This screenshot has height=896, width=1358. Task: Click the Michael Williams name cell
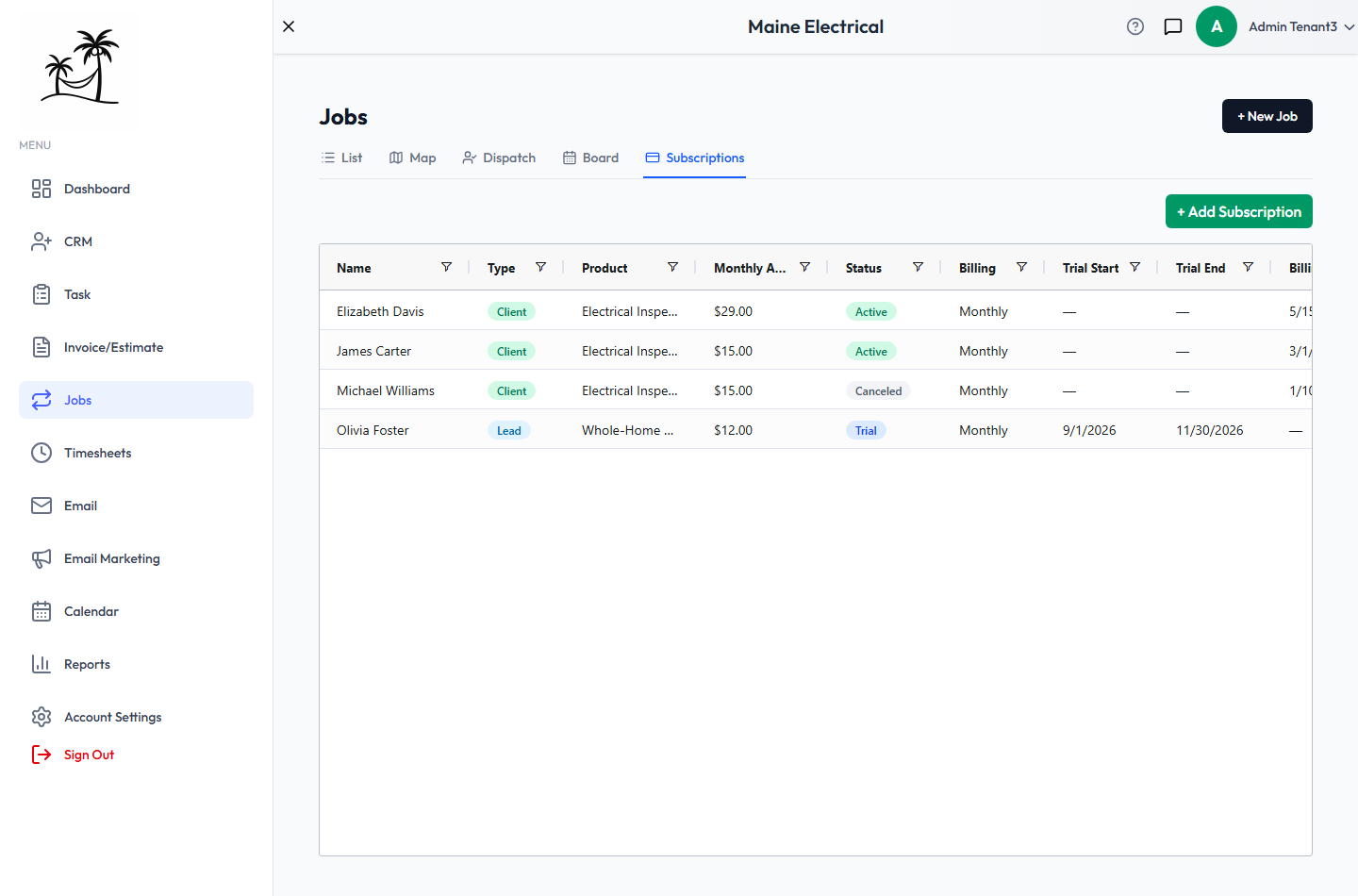pos(386,390)
